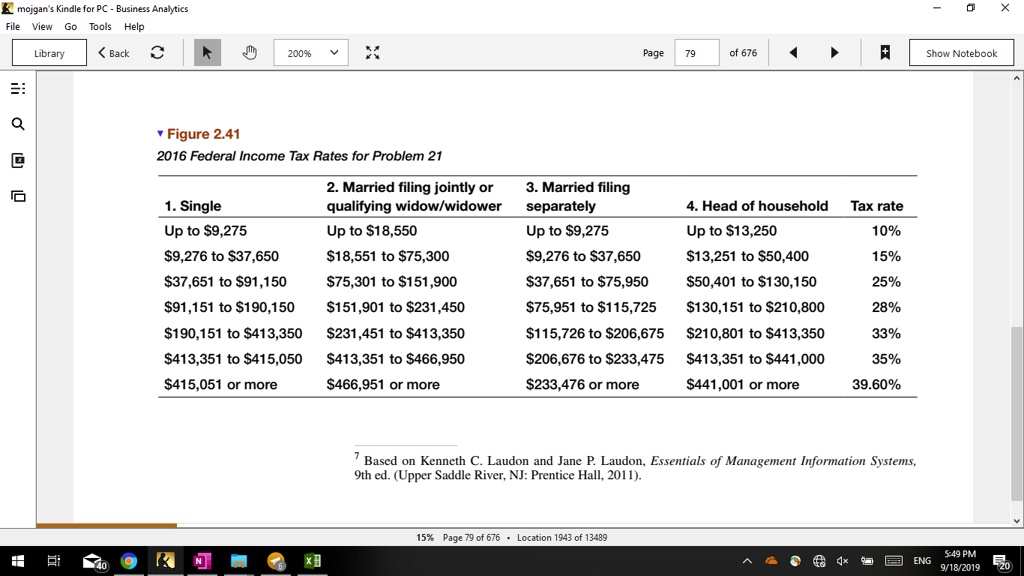The width and height of the screenshot is (1024, 576).
Task: Open the File menu
Action: (14, 26)
